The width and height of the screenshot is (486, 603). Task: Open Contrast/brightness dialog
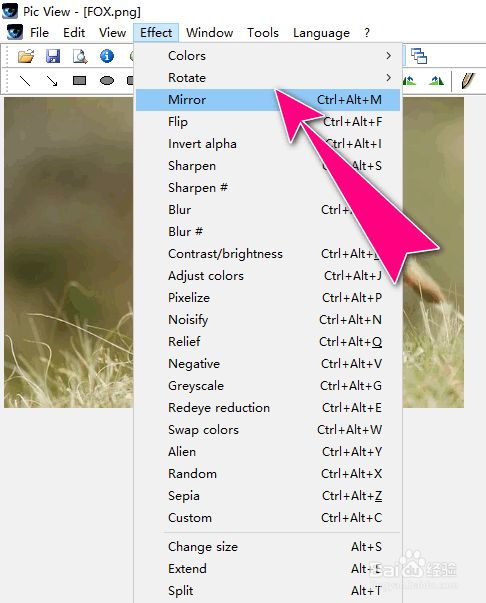[x=268, y=254]
